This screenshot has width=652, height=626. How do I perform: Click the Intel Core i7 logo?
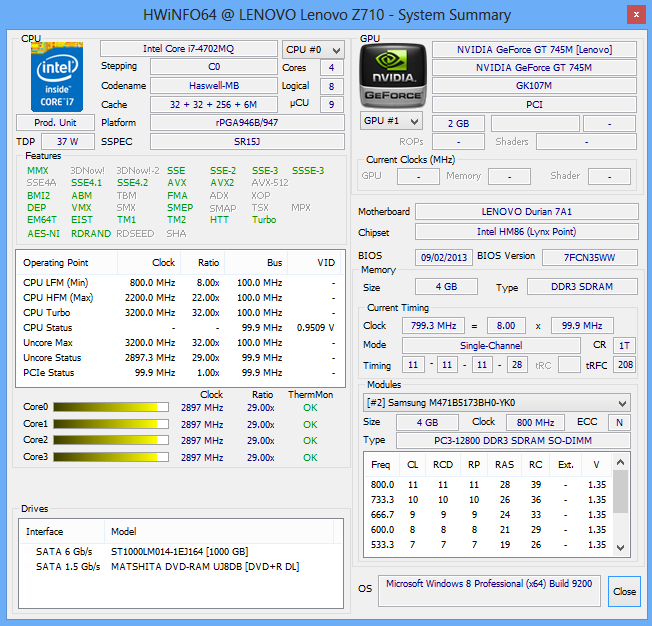coord(57,77)
